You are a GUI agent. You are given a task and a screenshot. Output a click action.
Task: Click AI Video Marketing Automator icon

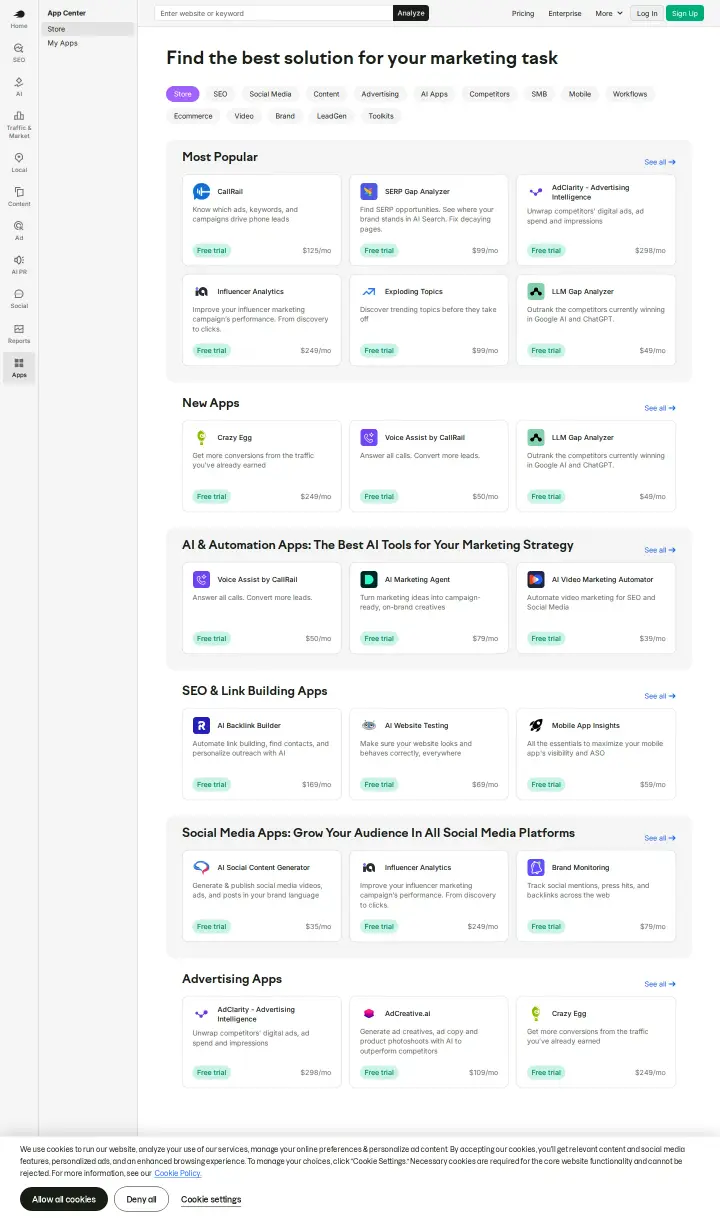click(535, 579)
